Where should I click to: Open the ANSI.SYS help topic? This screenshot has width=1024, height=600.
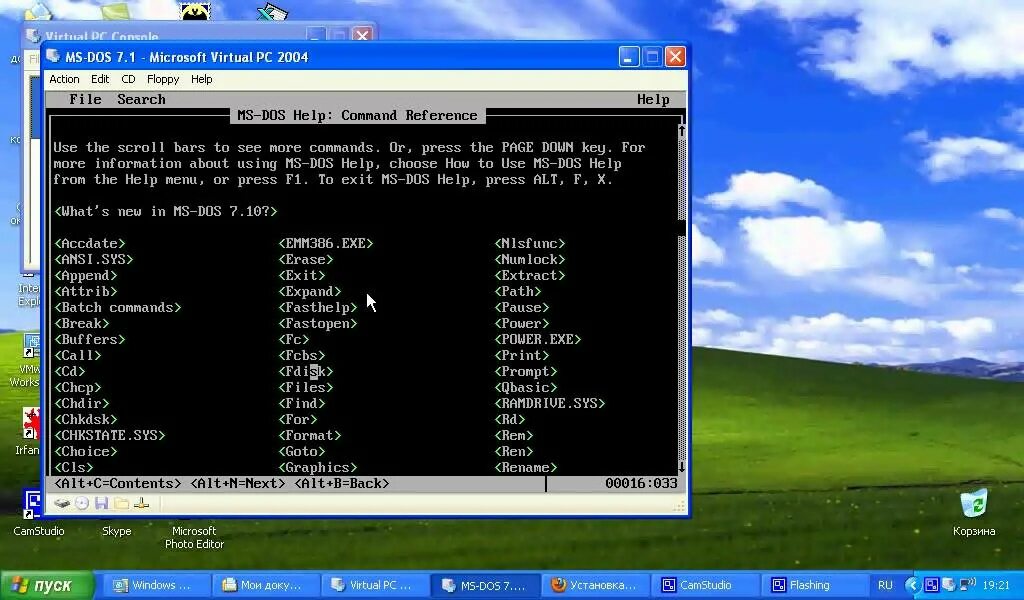point(93,259)
